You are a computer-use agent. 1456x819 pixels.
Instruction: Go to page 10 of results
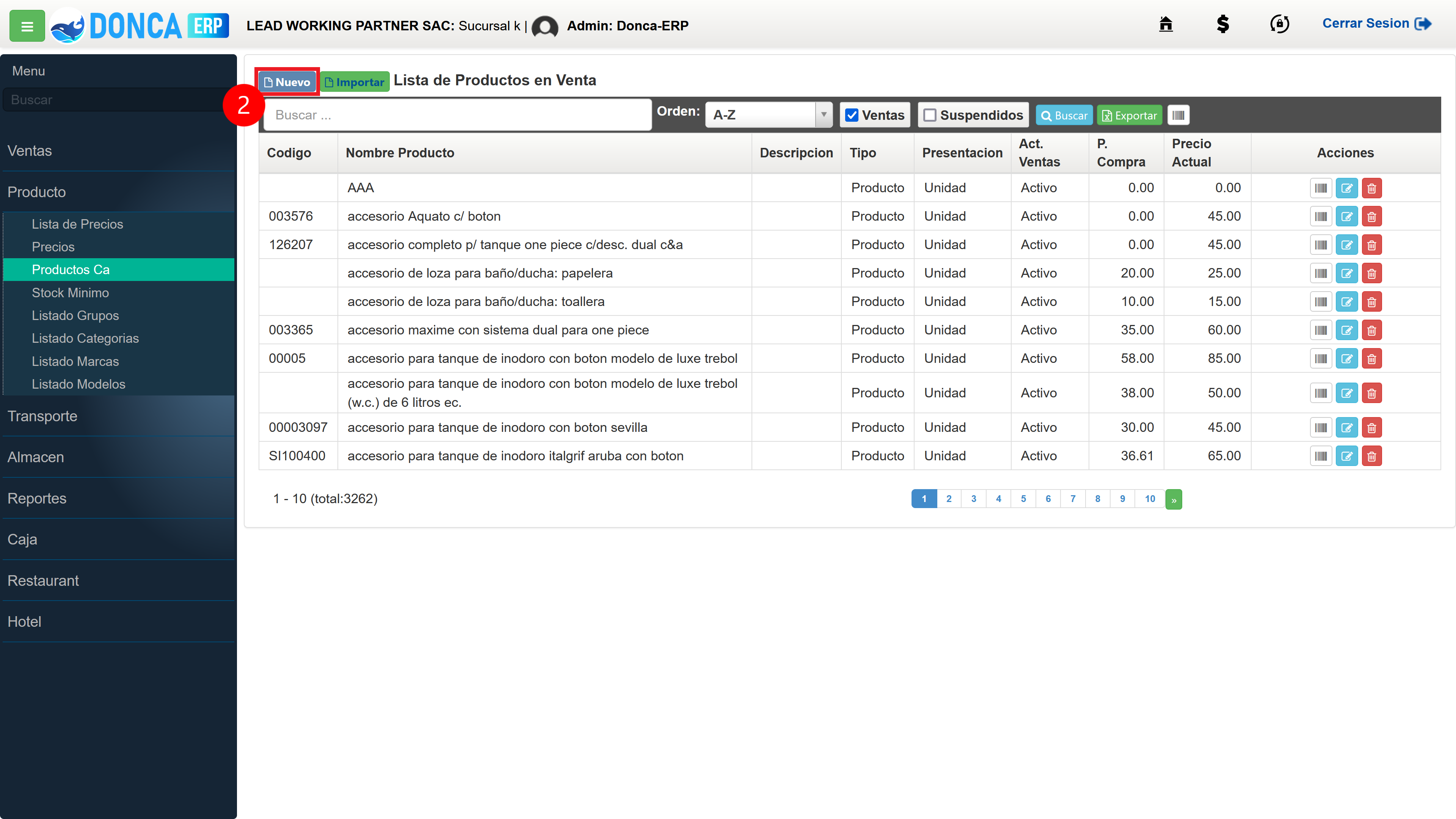click(x=1150, y=499)
